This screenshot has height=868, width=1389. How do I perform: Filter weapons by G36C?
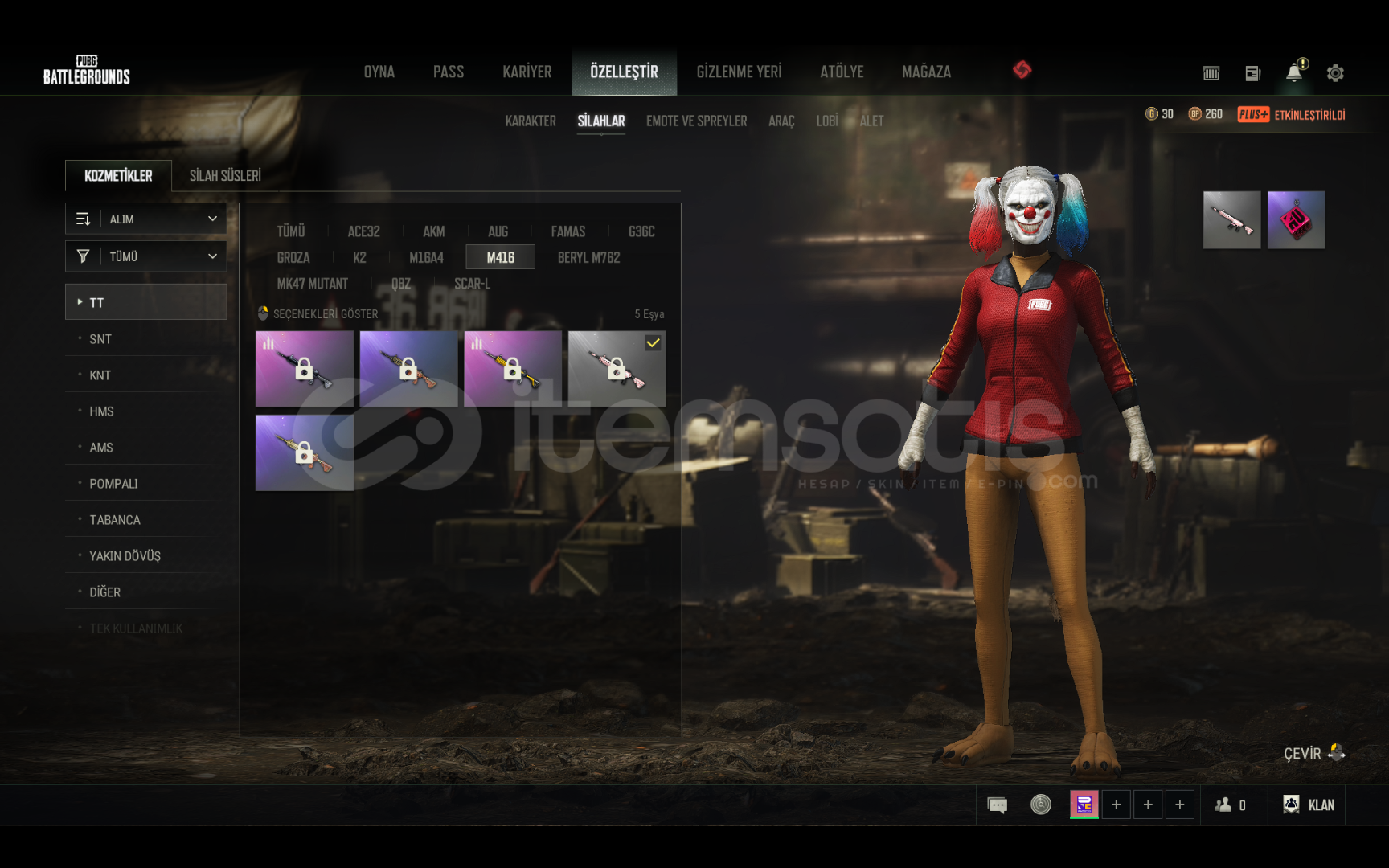pos(641,231)
